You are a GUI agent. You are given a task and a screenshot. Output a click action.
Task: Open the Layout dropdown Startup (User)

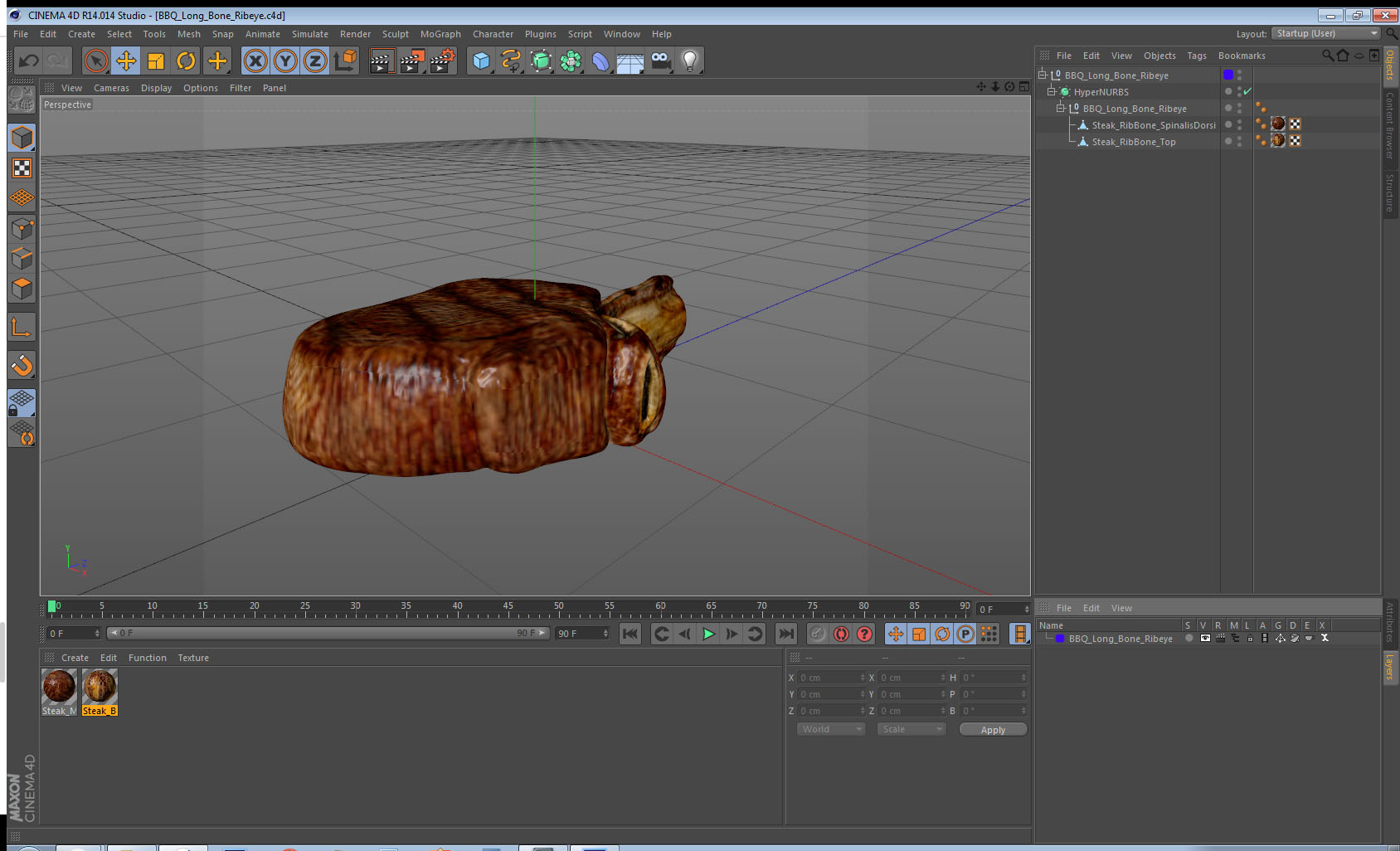[1325, 33]
